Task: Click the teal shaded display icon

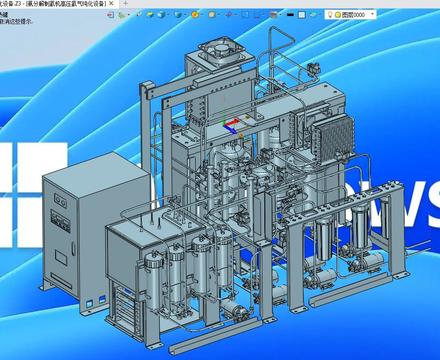Action: click(x=178, y=15)
